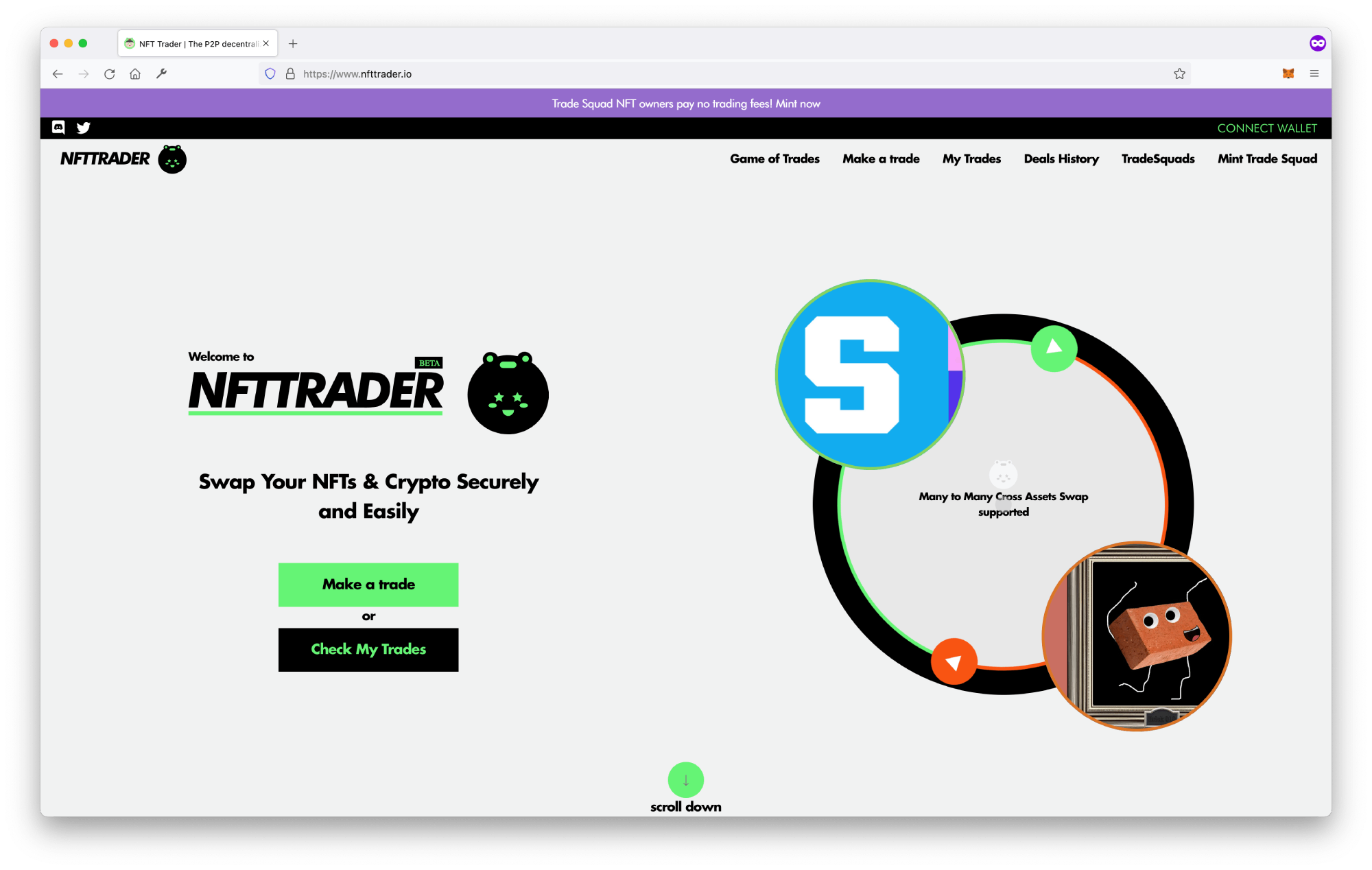
Task: Click the forward play arrow on trade circle
Action: (x=1052, y=349)
